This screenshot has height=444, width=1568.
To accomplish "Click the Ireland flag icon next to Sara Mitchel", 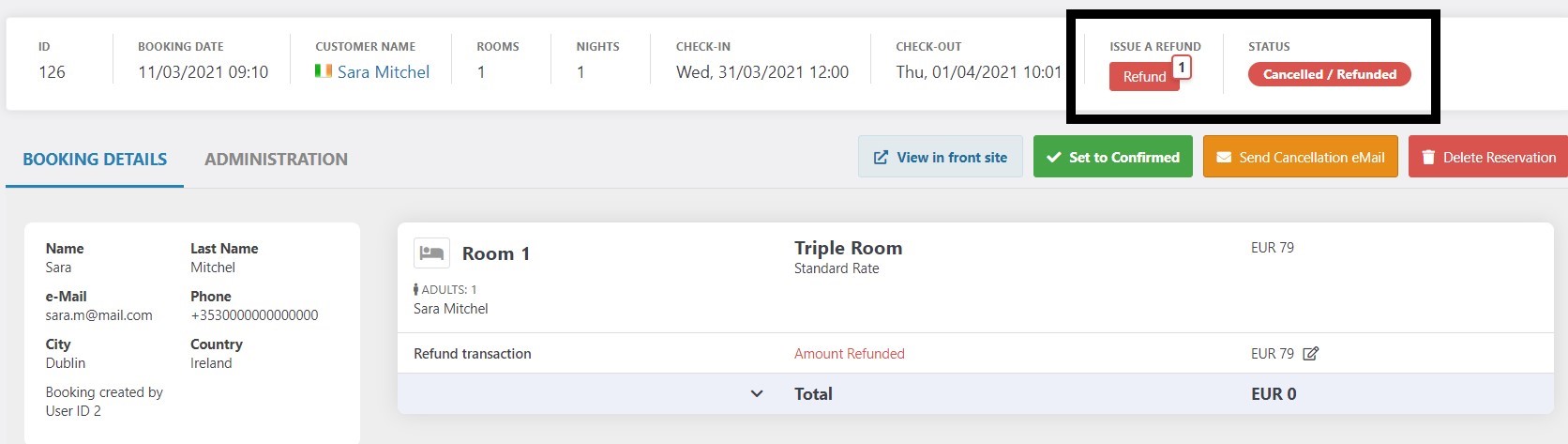I will [x=324, y=71].
